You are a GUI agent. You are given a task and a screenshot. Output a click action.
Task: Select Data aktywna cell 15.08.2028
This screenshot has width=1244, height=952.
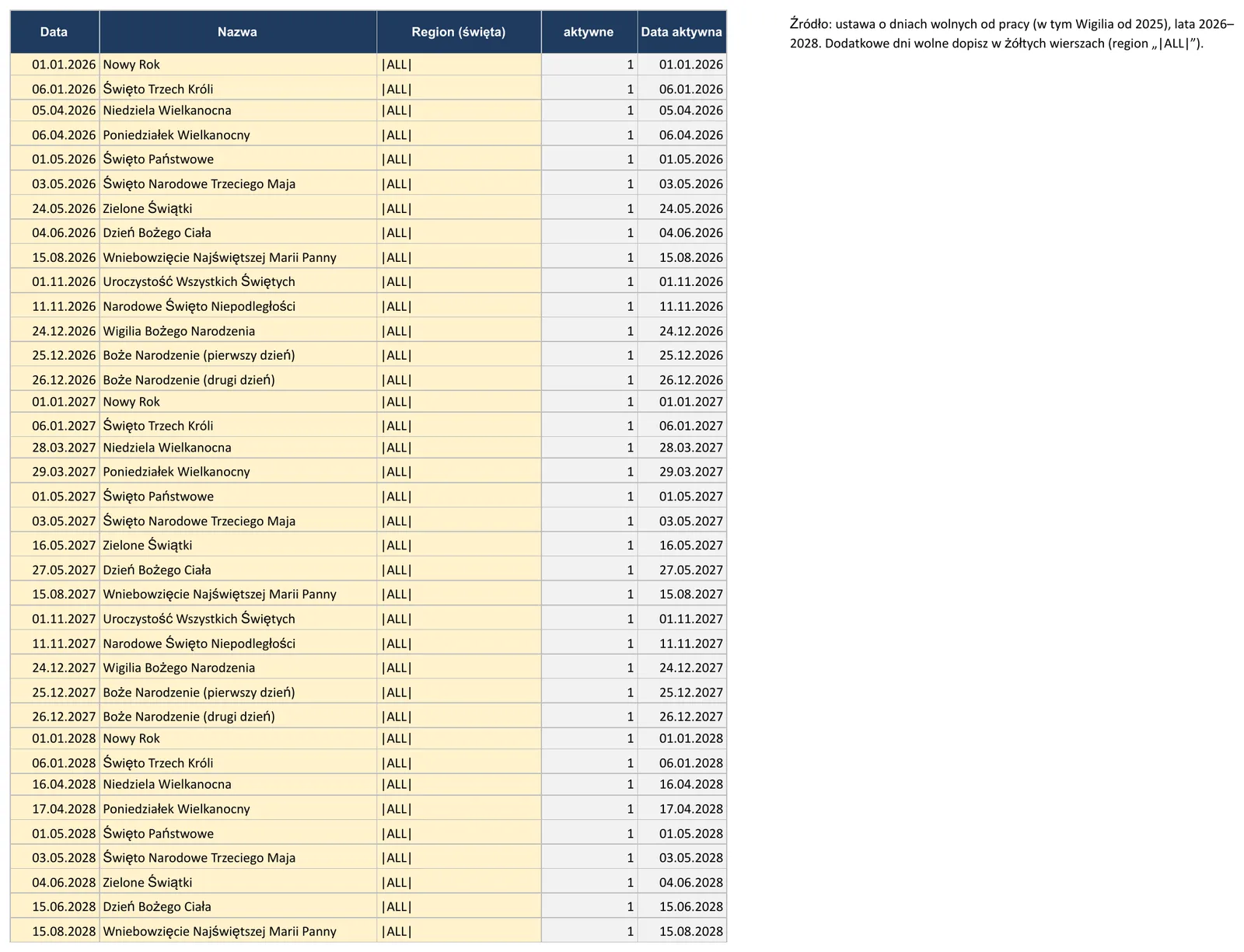click(682, 931)
